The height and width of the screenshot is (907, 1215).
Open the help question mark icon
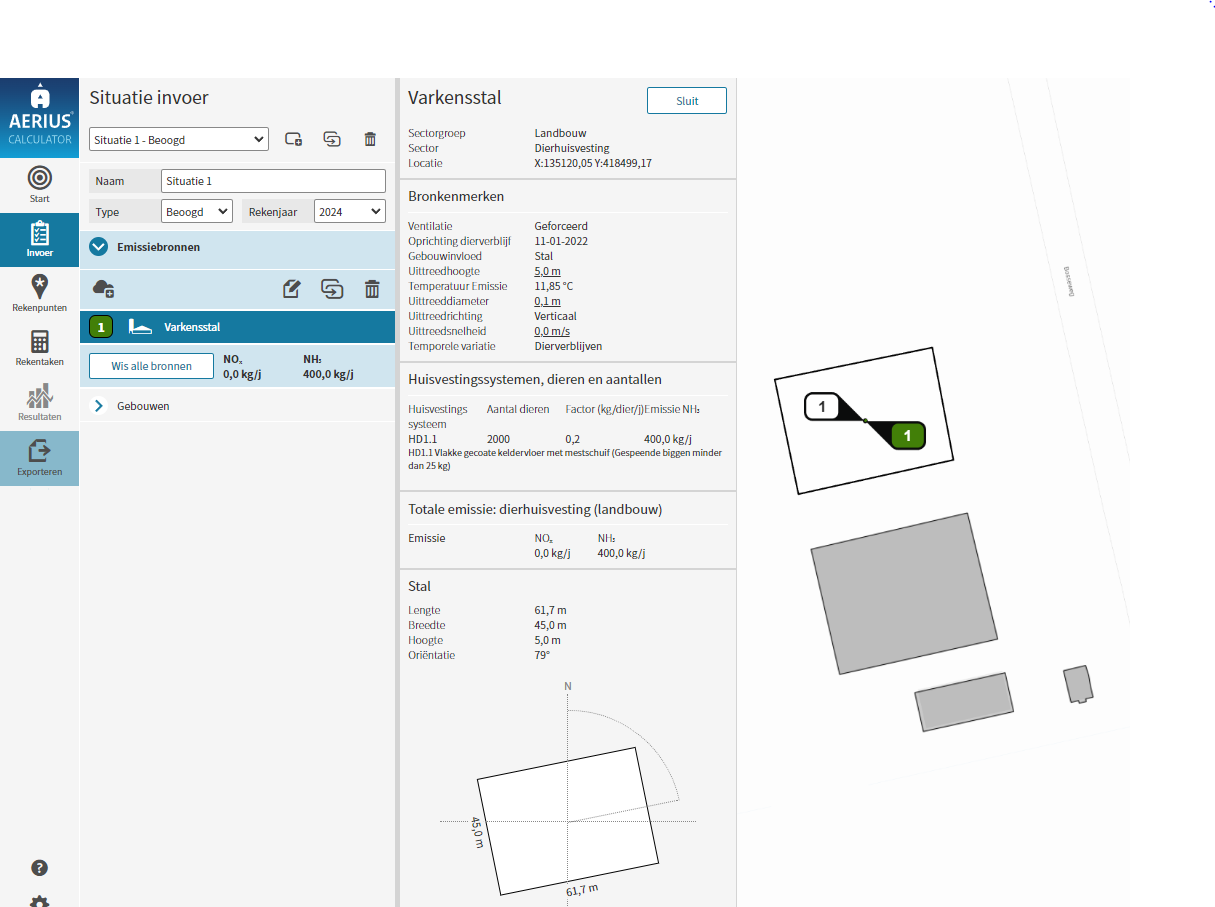click(x=38, y=868)
